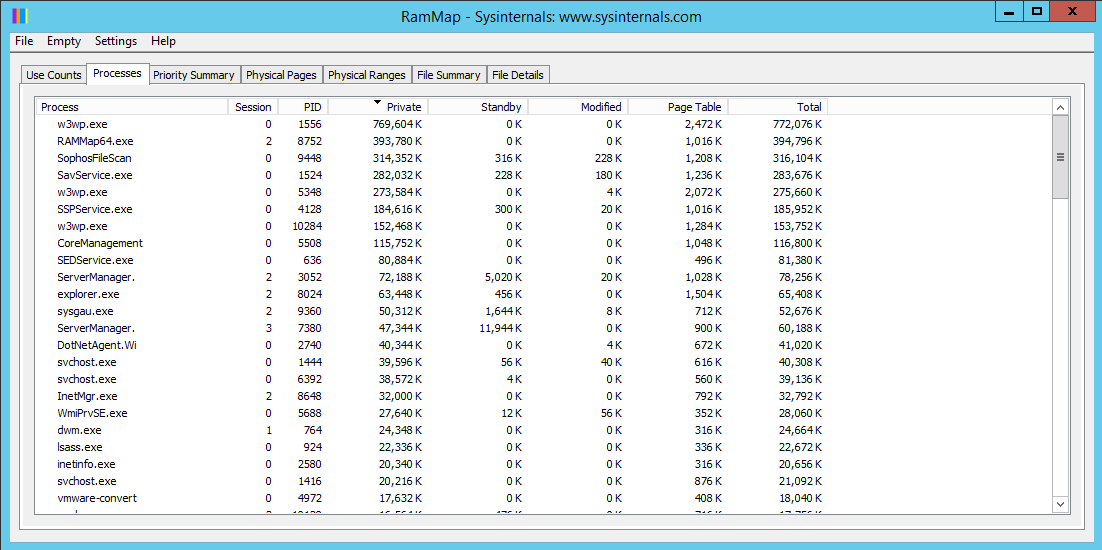Open the File menu

tap(24, 41)
